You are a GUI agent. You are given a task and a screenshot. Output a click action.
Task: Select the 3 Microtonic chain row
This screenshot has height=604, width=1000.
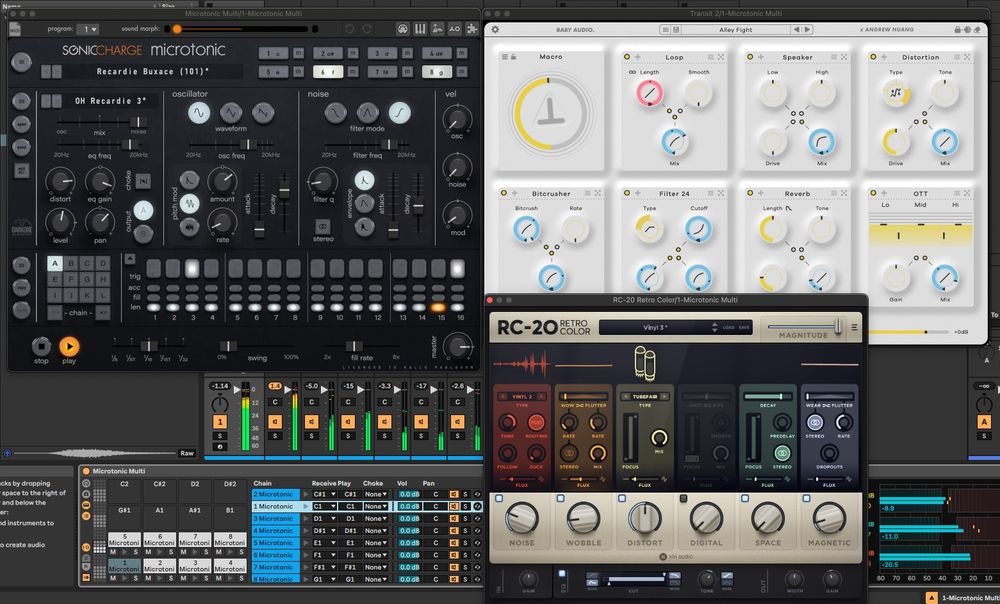(x=276, y=519)
